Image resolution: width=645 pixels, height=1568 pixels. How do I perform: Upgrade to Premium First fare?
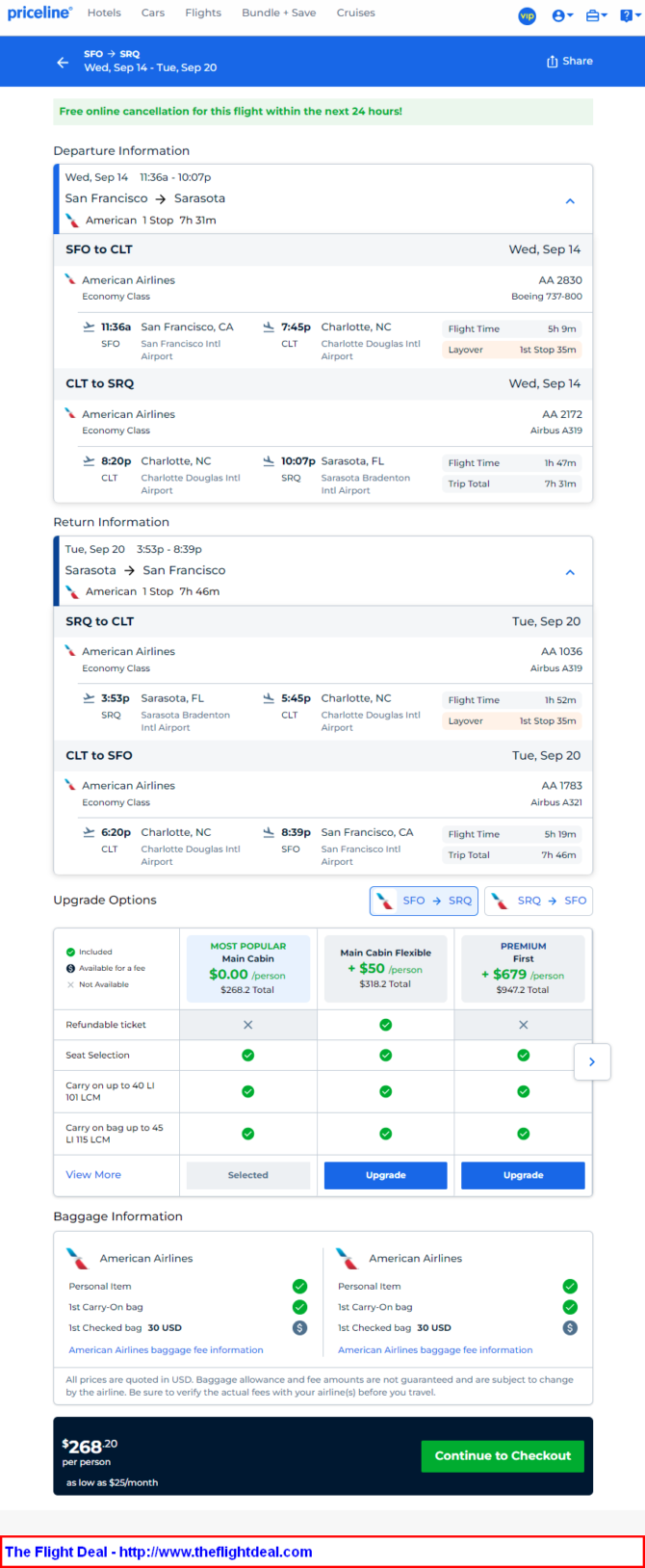523,1175
